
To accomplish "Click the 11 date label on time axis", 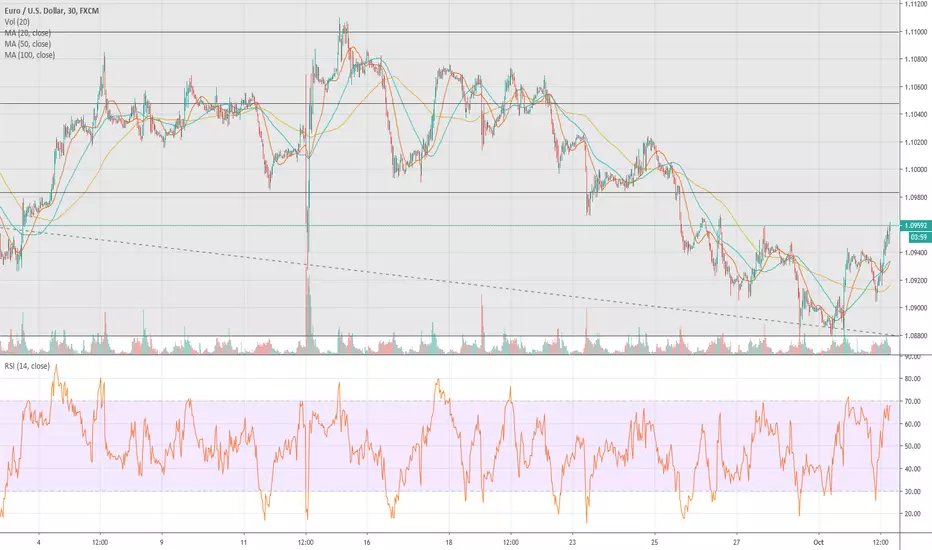I will [244, 542].
